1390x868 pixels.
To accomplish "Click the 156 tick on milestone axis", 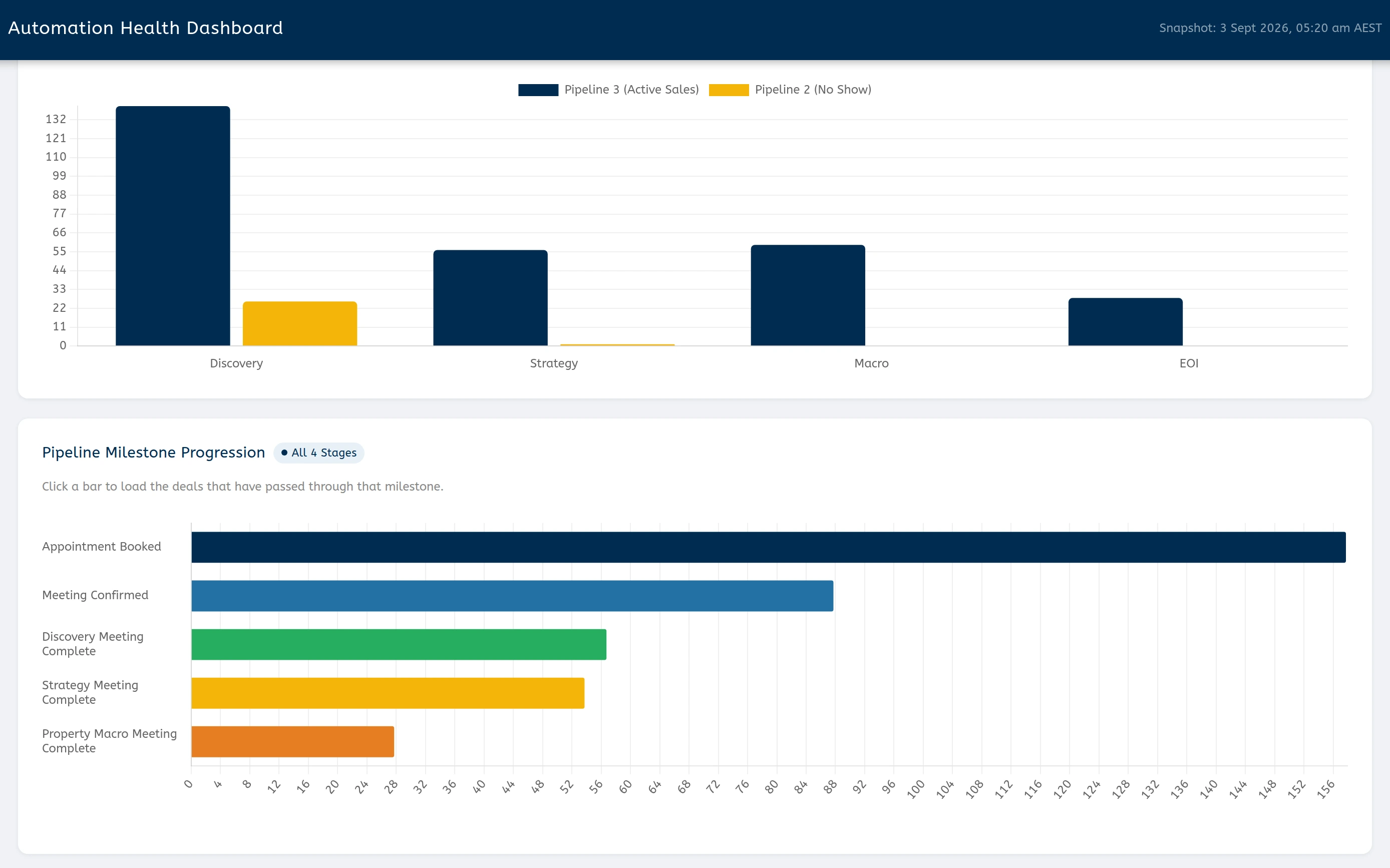I will [1325, 790].
